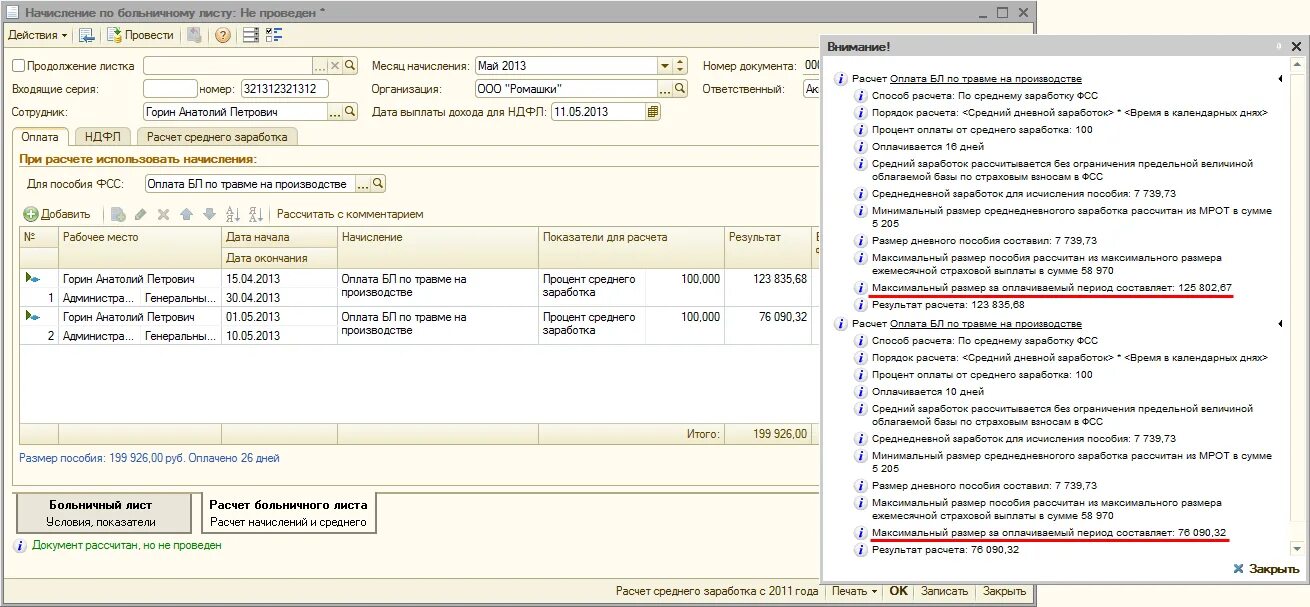Click the Дата выплаты date field 11.05.2013
Screen dimensions: 1310x607
point(599,112)
